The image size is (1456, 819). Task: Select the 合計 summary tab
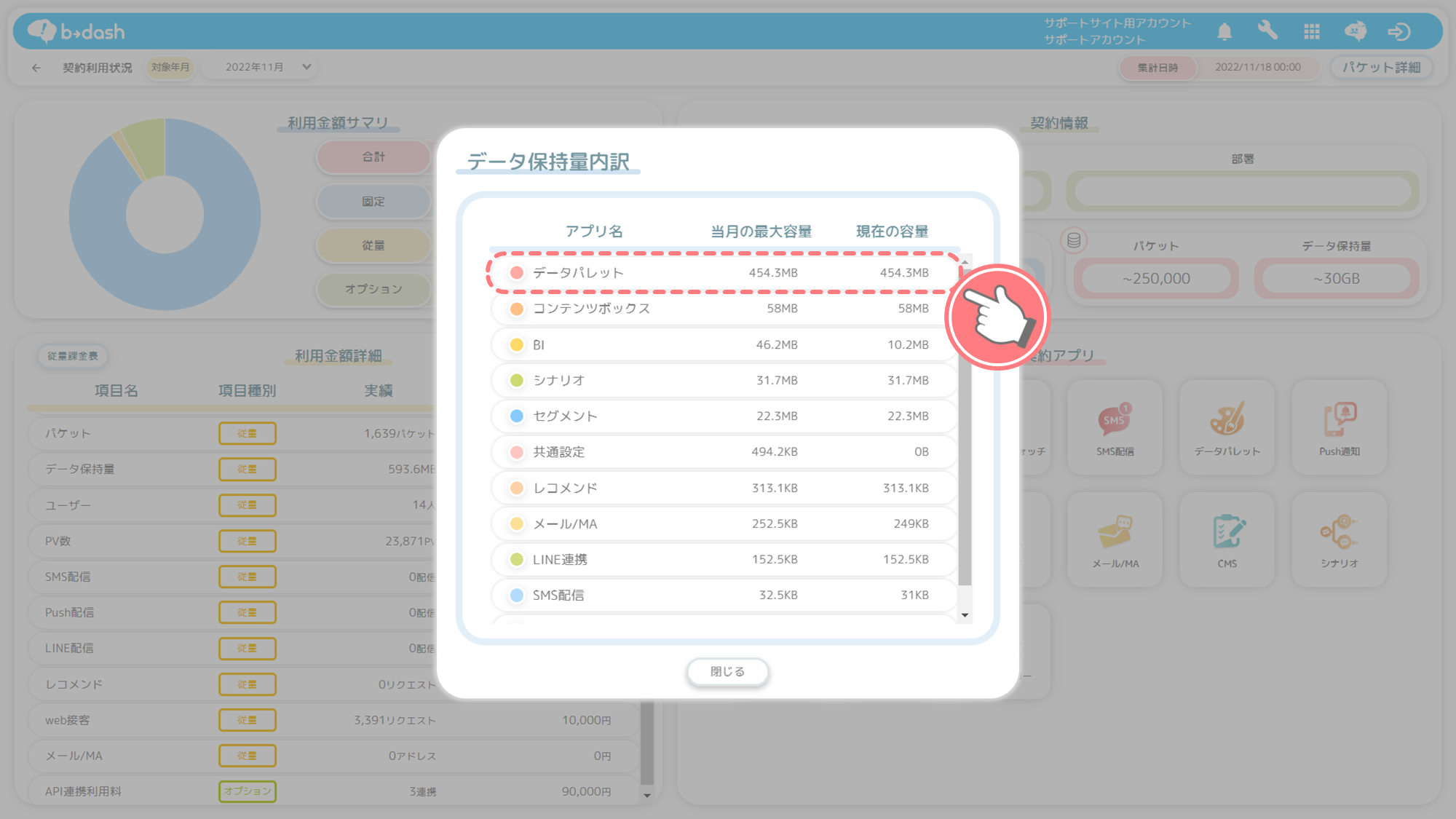[373, 157]
